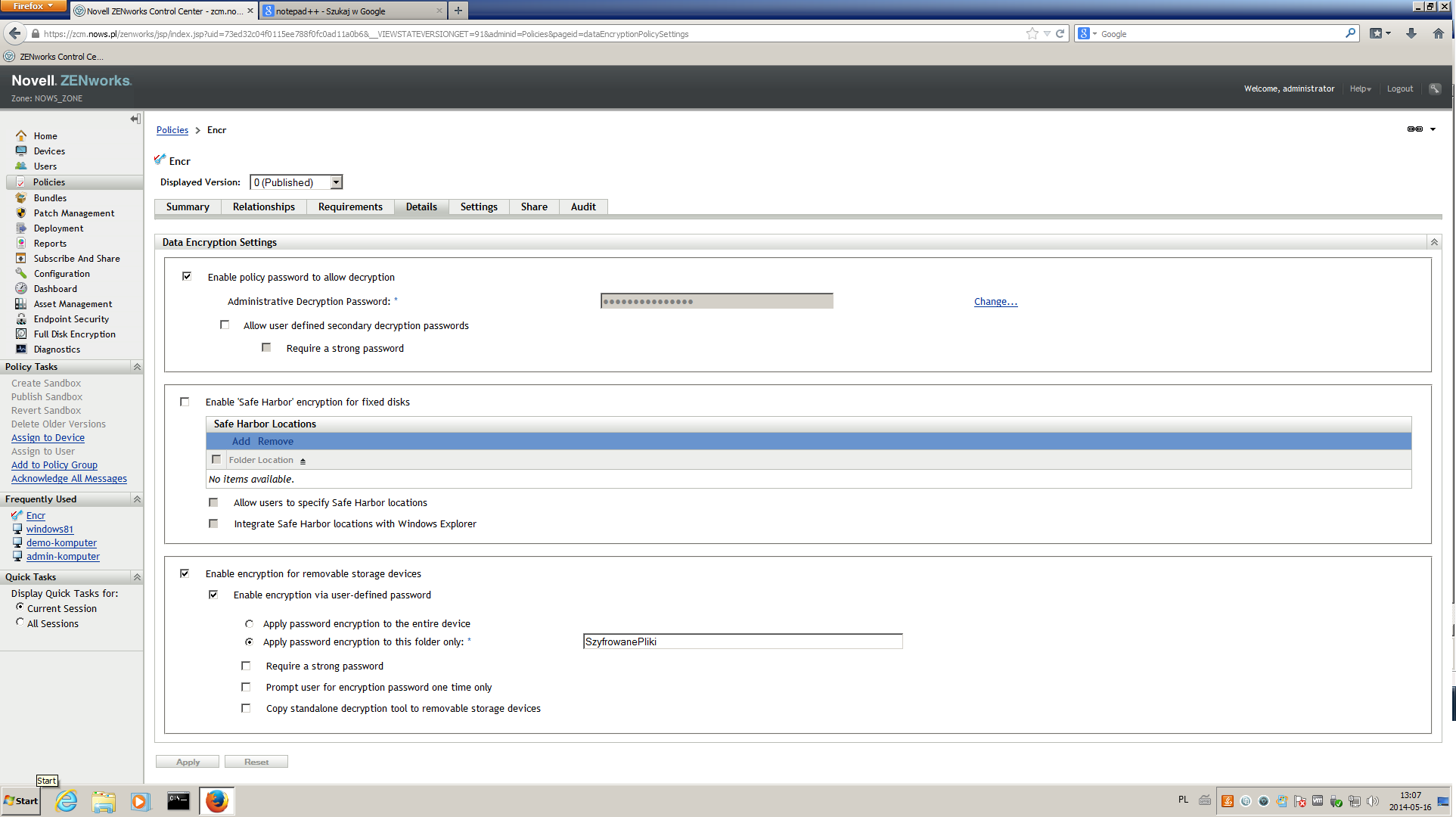Check Require a strong password for removable storage

point(246,666)
